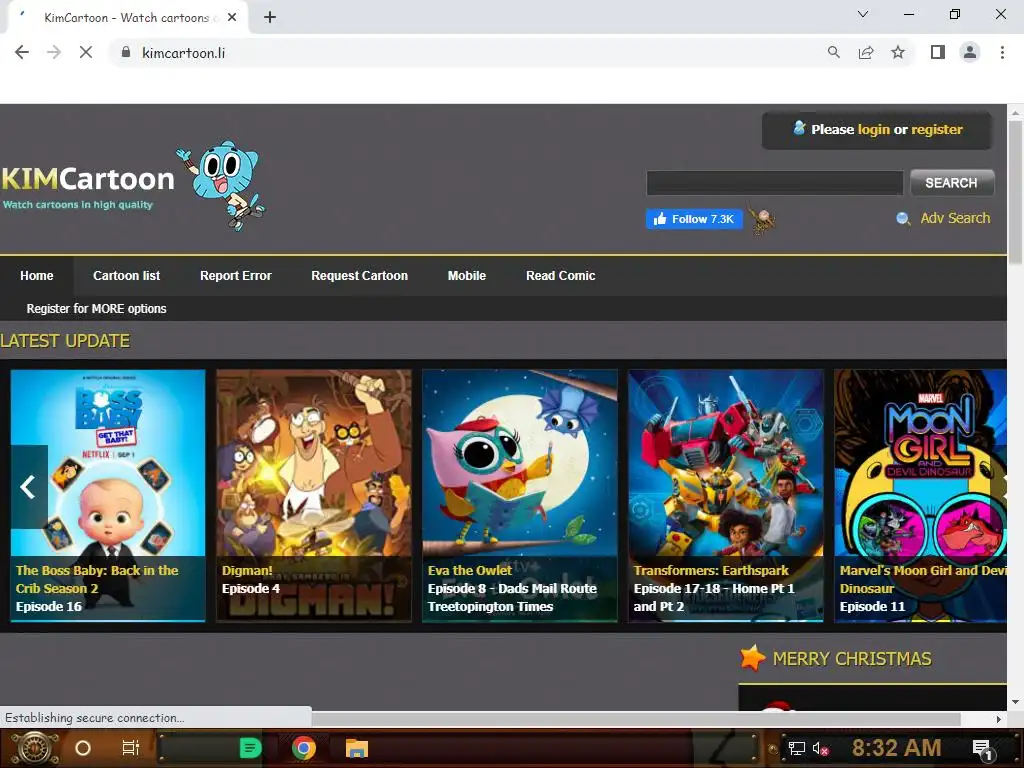Viewport: 1024px width, 768px height.
Task: Expand the tab search chevron
Action: tap(863, 14)
